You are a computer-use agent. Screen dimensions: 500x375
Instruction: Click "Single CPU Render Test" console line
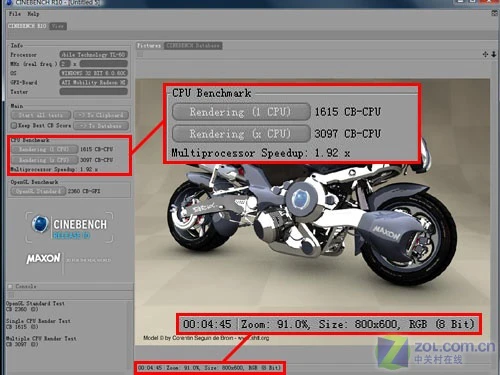tap(38, 321)
